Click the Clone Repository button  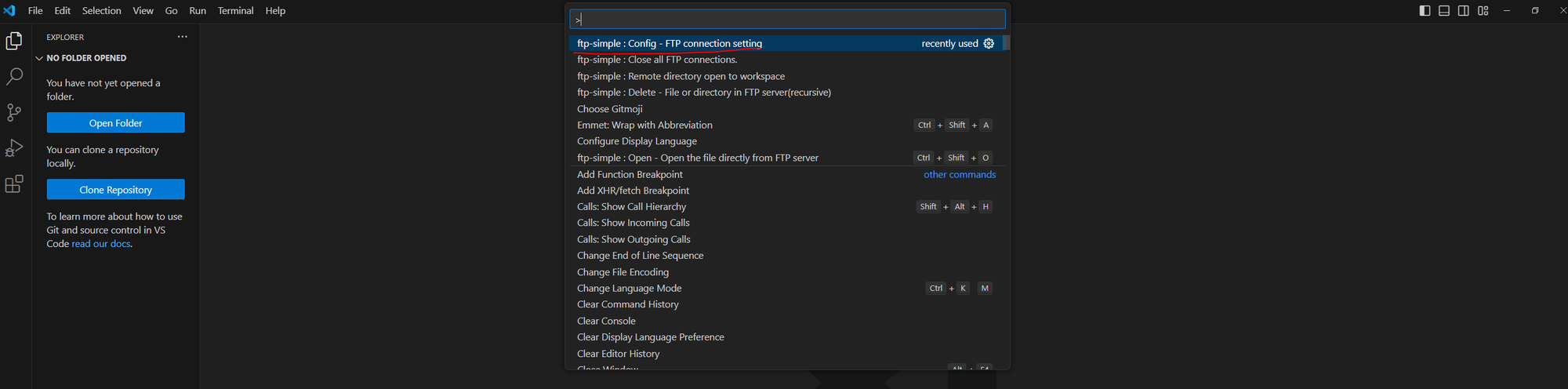coord(116,190)
